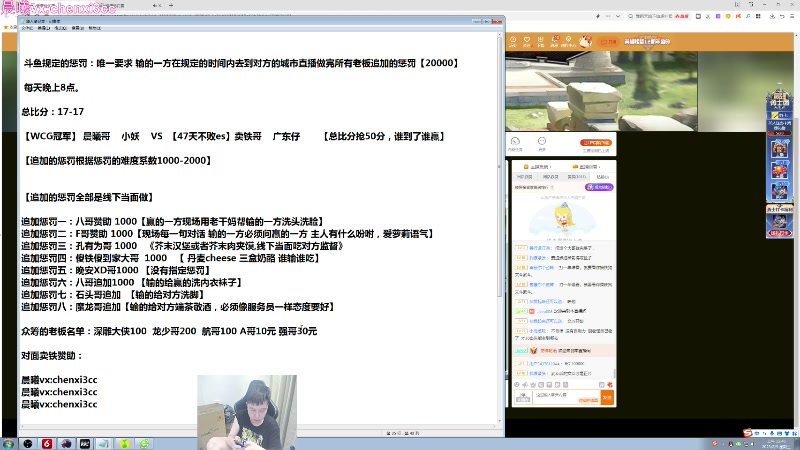Click the purple button in the chat panel
Viewport: 800px width, 450px height.
click(599, 187)
